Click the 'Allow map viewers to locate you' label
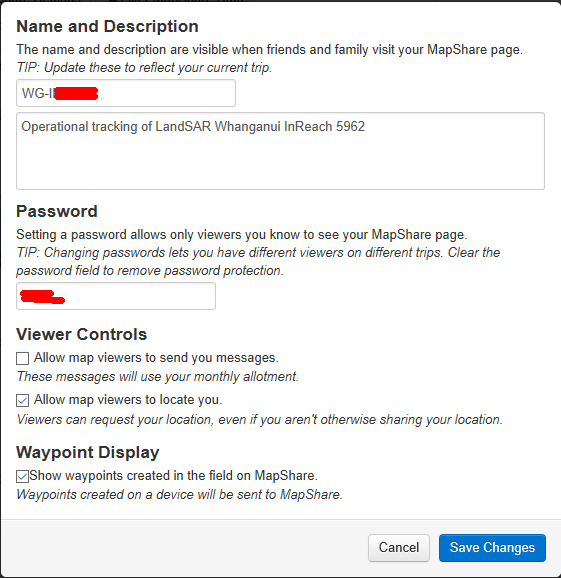Screen dimensions: 561x578 [x=128, y=400]
